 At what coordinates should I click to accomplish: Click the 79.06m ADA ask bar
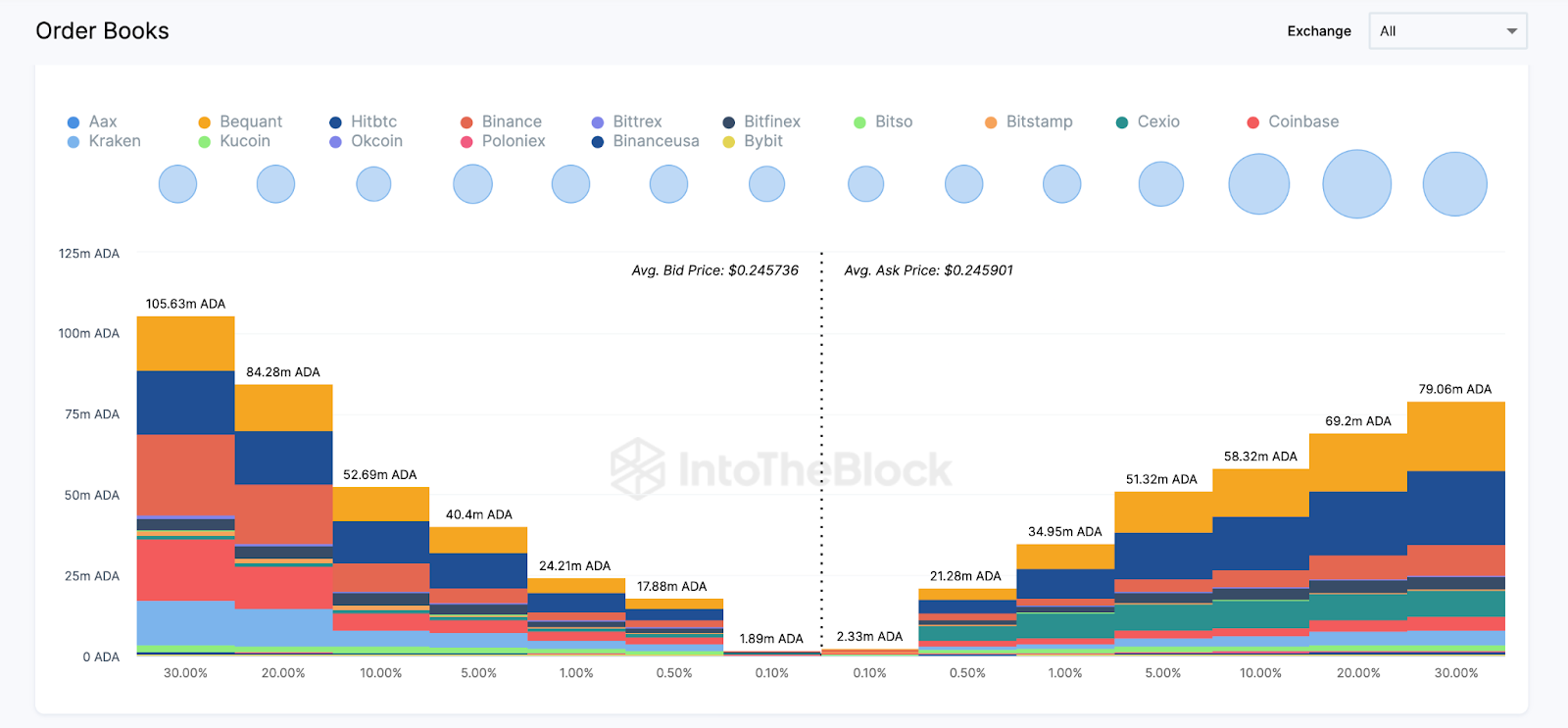pyautogui.click(x=1455, y=529)
